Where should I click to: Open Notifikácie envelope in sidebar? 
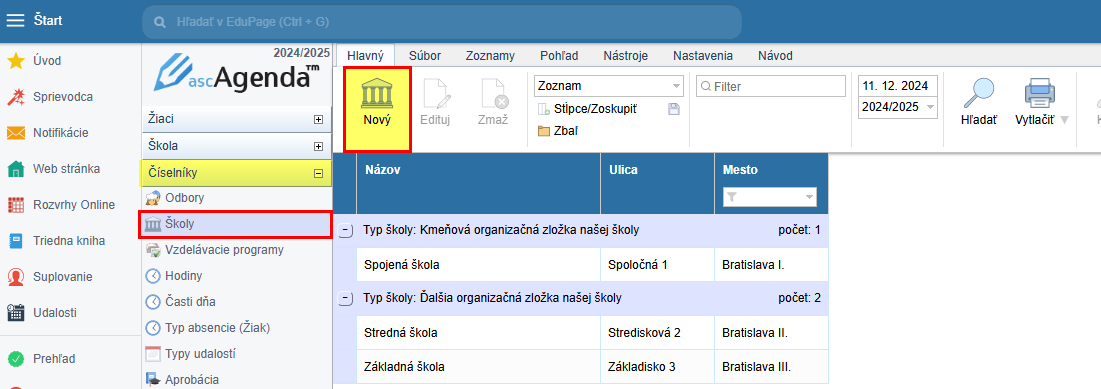15,133
